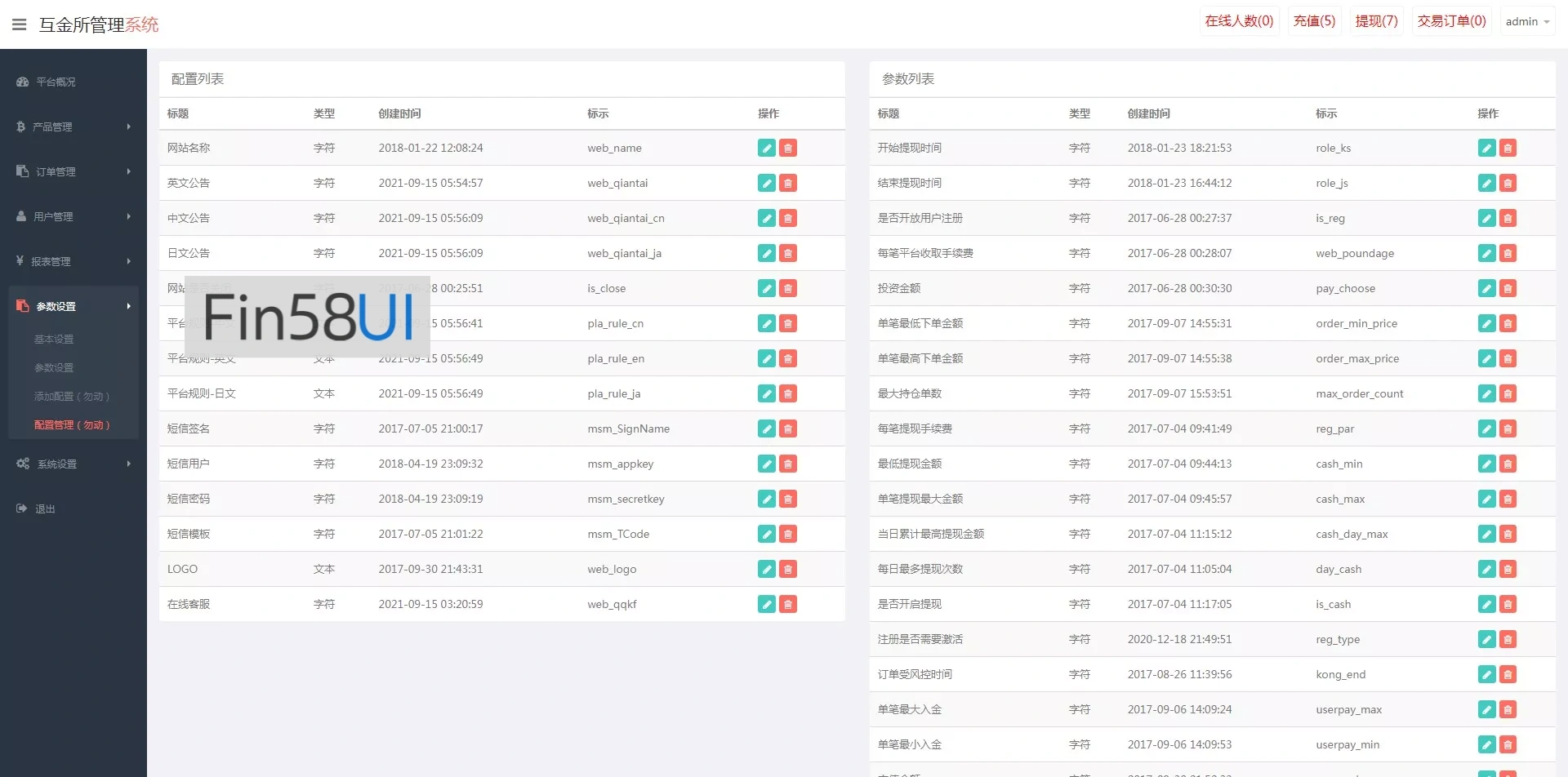Screen dimensions: 1568x777
Task: Delete the cash_min parameter
Action: tap(1508, 464)
